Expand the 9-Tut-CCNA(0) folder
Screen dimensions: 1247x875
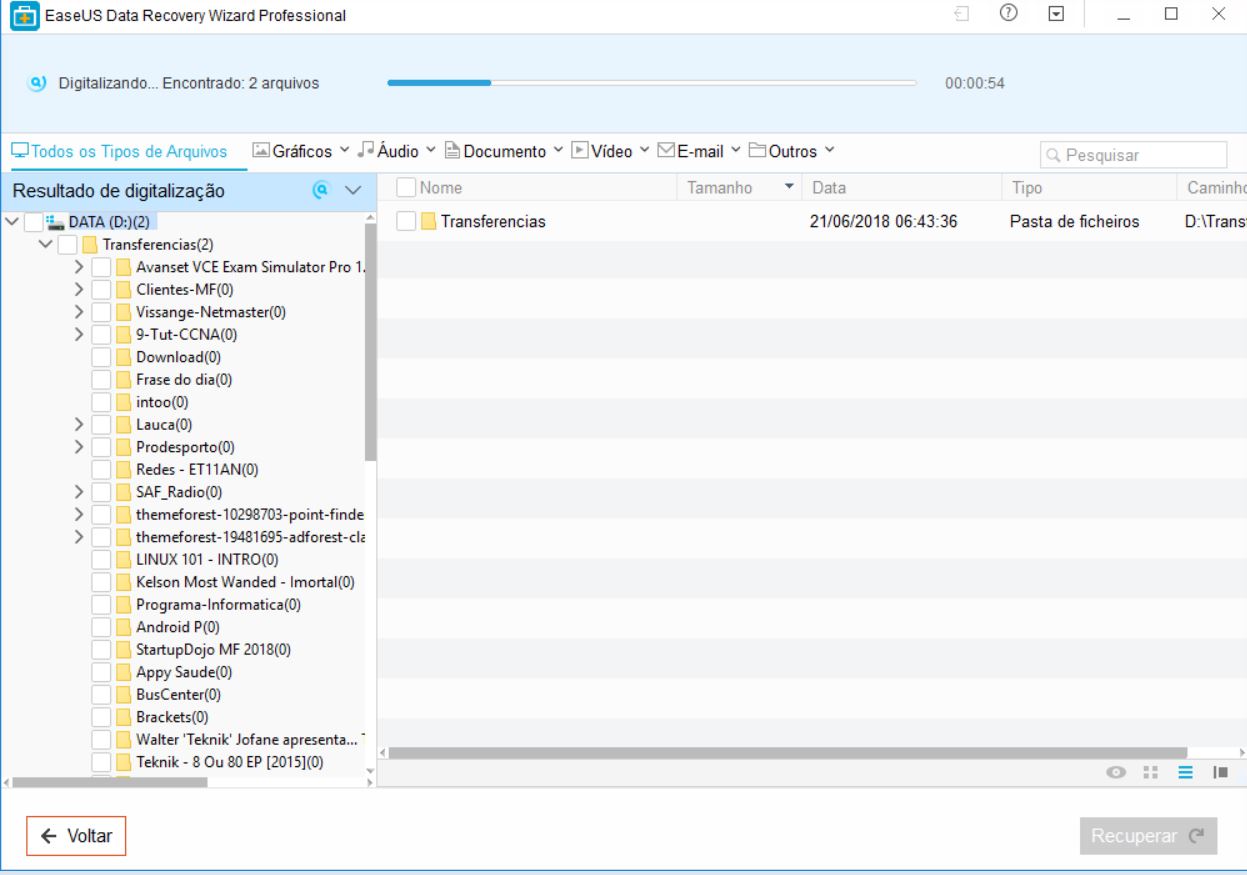click(x=79, y=335)
